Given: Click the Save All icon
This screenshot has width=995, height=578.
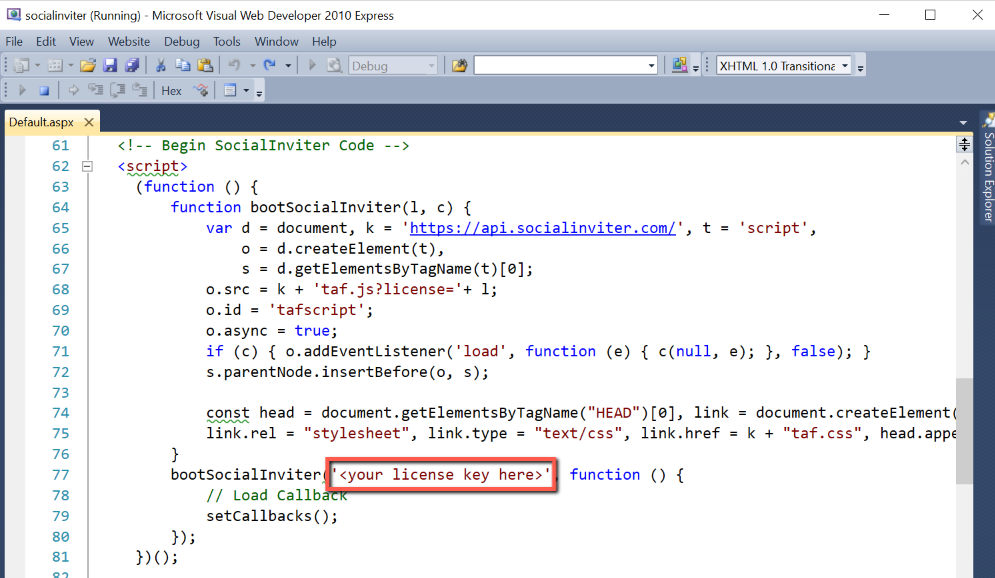Looking at the screenshot, I should coord(132,65).
